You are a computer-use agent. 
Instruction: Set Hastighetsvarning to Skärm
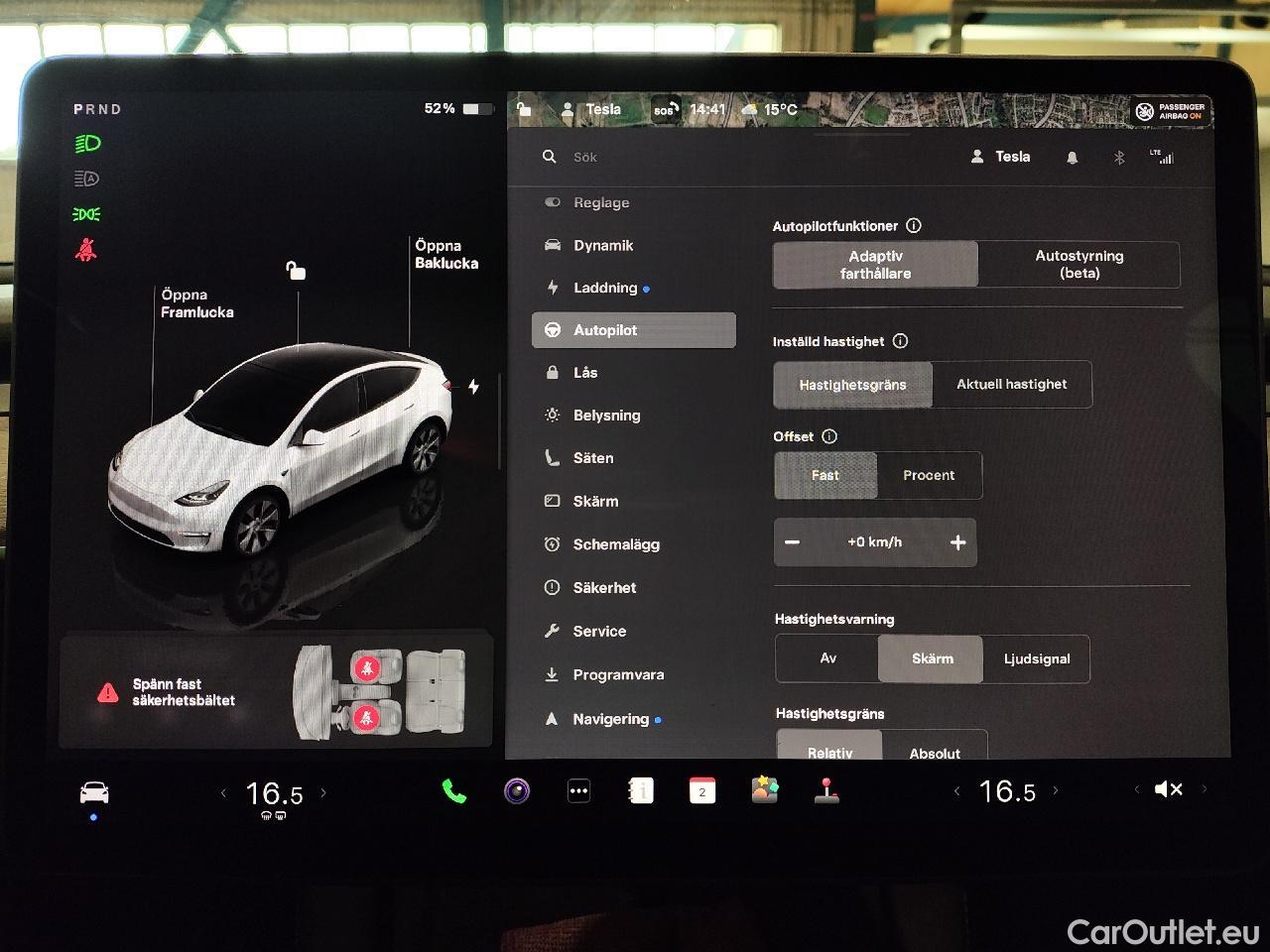(x=932, y=658)
